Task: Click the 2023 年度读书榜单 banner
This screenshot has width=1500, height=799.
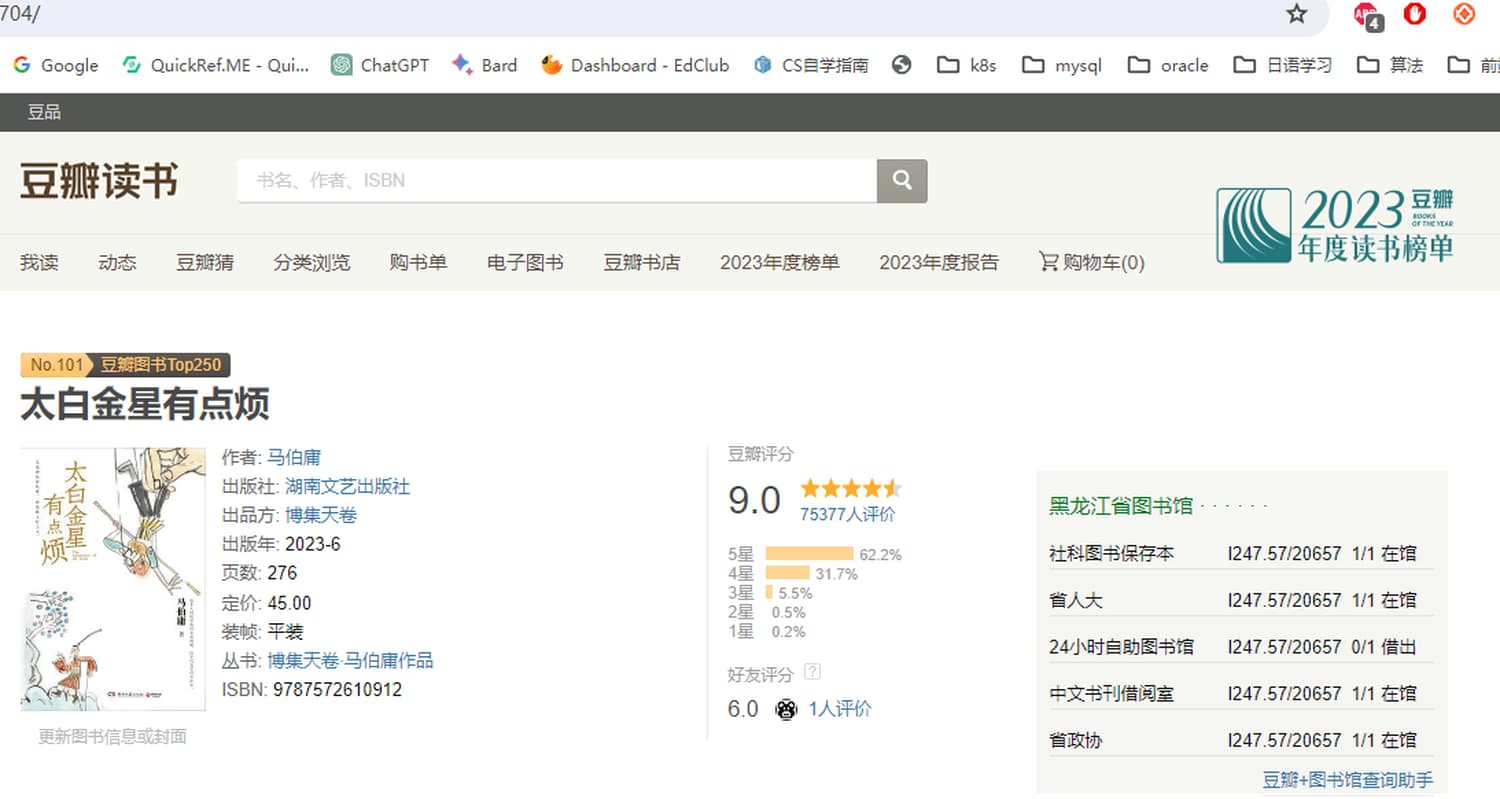Action: coord(1335,226)
